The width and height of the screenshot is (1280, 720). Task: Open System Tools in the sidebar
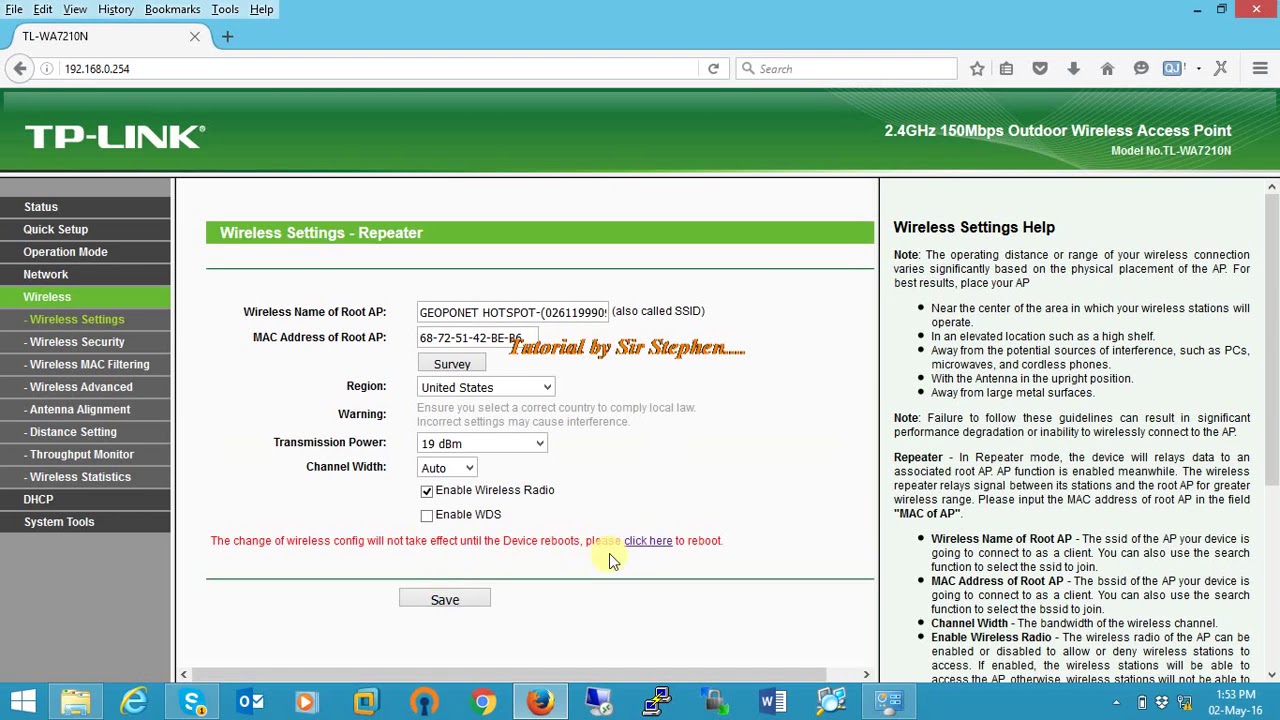click(86, 522)
